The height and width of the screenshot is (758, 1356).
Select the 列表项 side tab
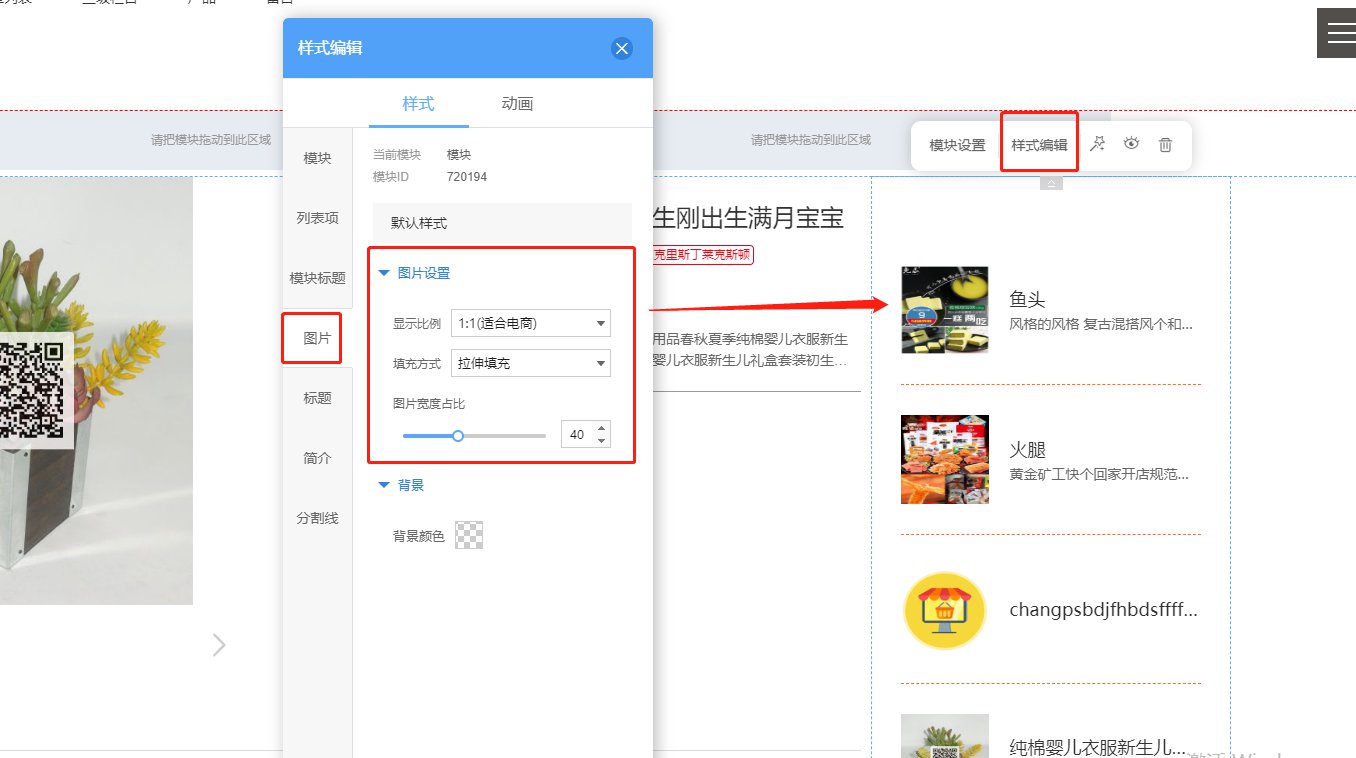tap(317, 218)
